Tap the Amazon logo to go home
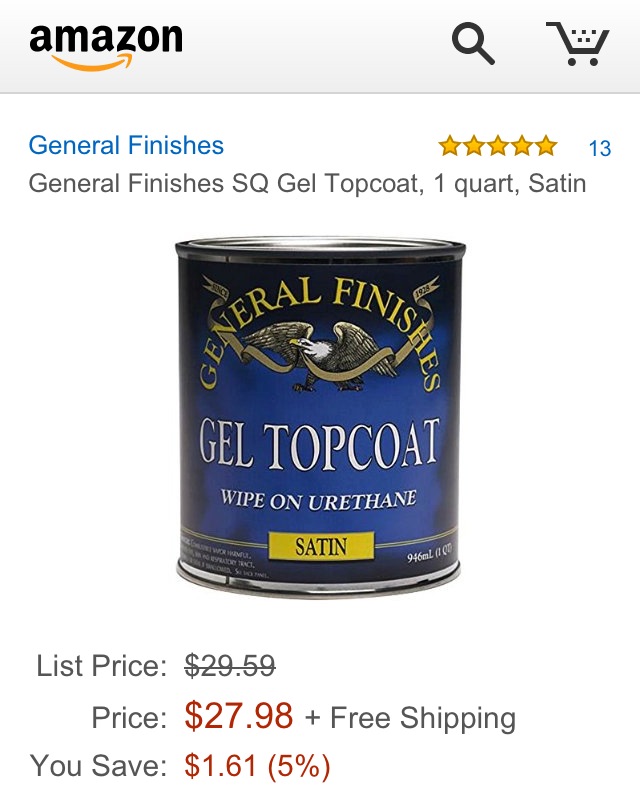Viewport: 640px width, 806px height. point(106,47)
